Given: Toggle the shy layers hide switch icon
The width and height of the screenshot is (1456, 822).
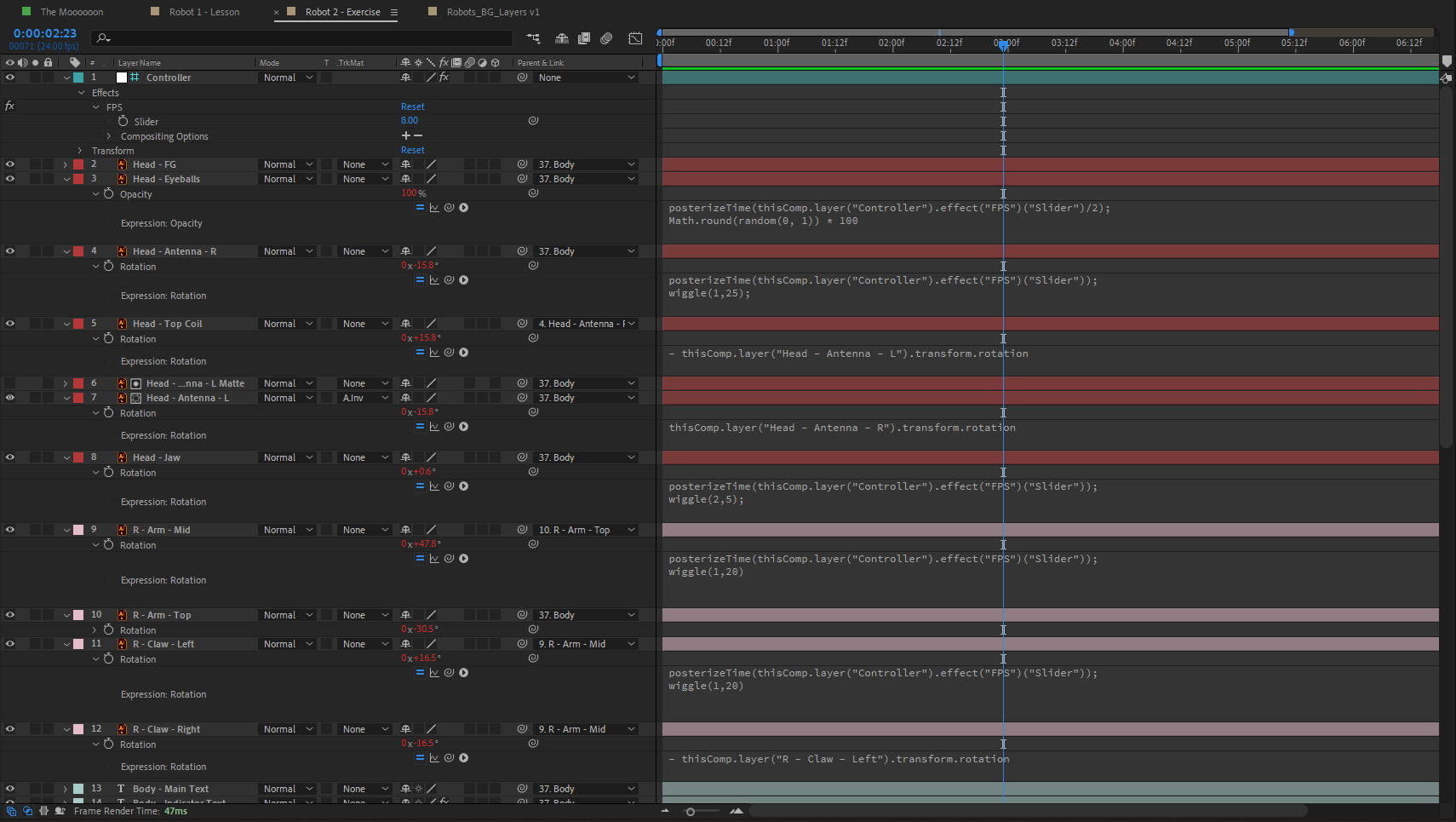Looking at the screenshot, I should 562,38.
